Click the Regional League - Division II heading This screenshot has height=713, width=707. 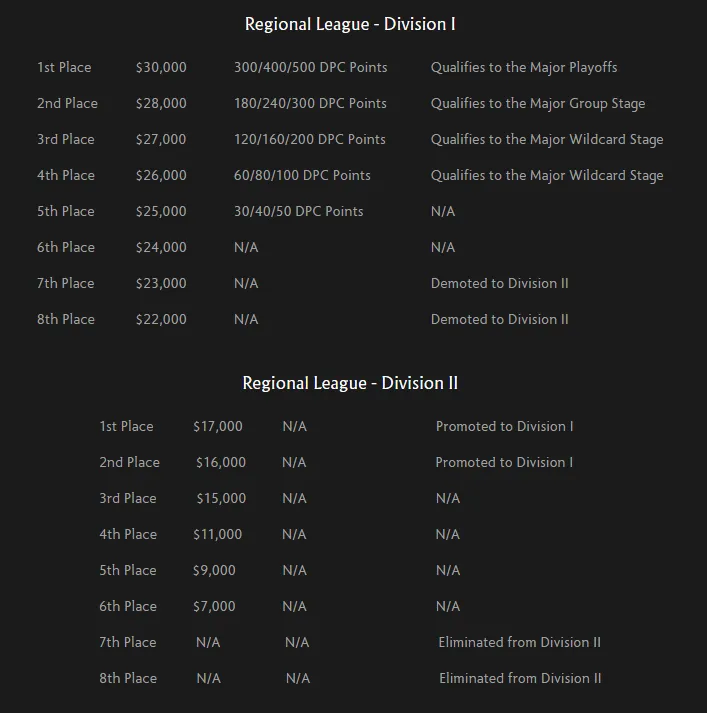[350, 383]
